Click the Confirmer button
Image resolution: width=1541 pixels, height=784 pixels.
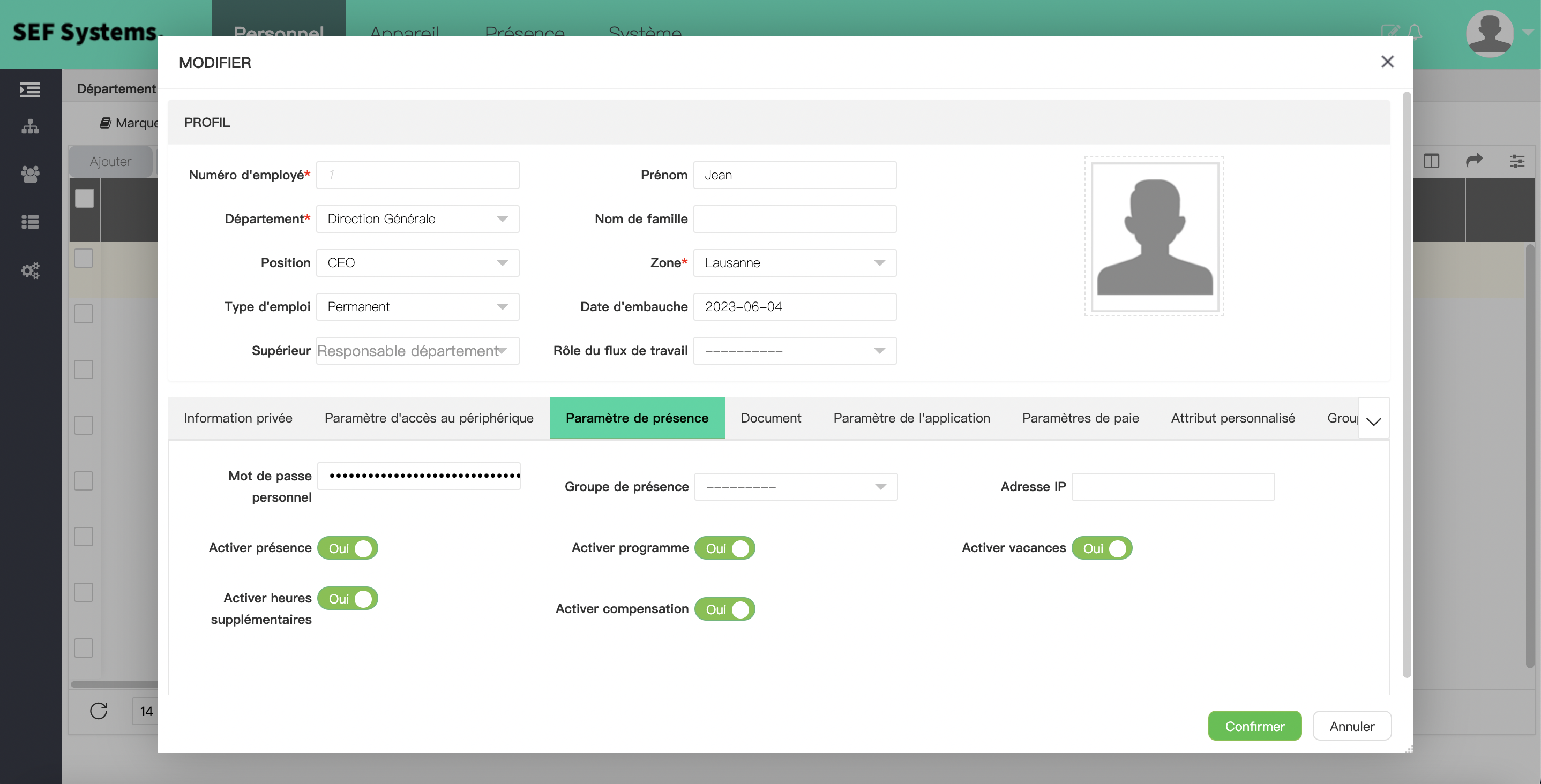click(1254, 726)
